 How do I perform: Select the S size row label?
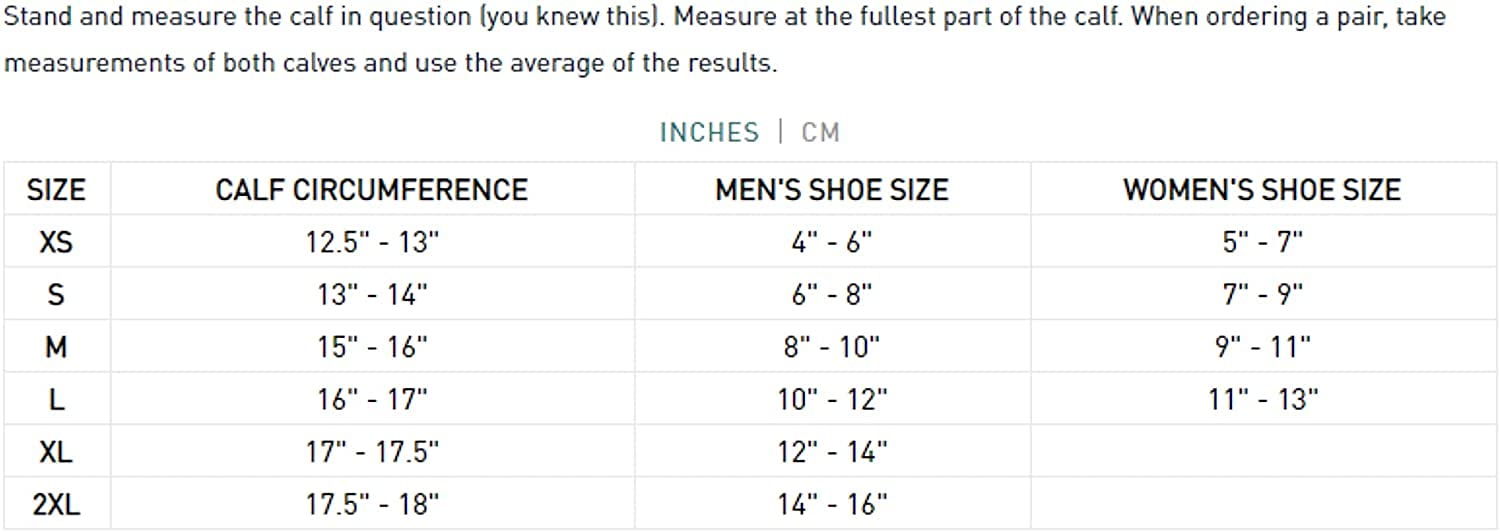coord(56,295)
